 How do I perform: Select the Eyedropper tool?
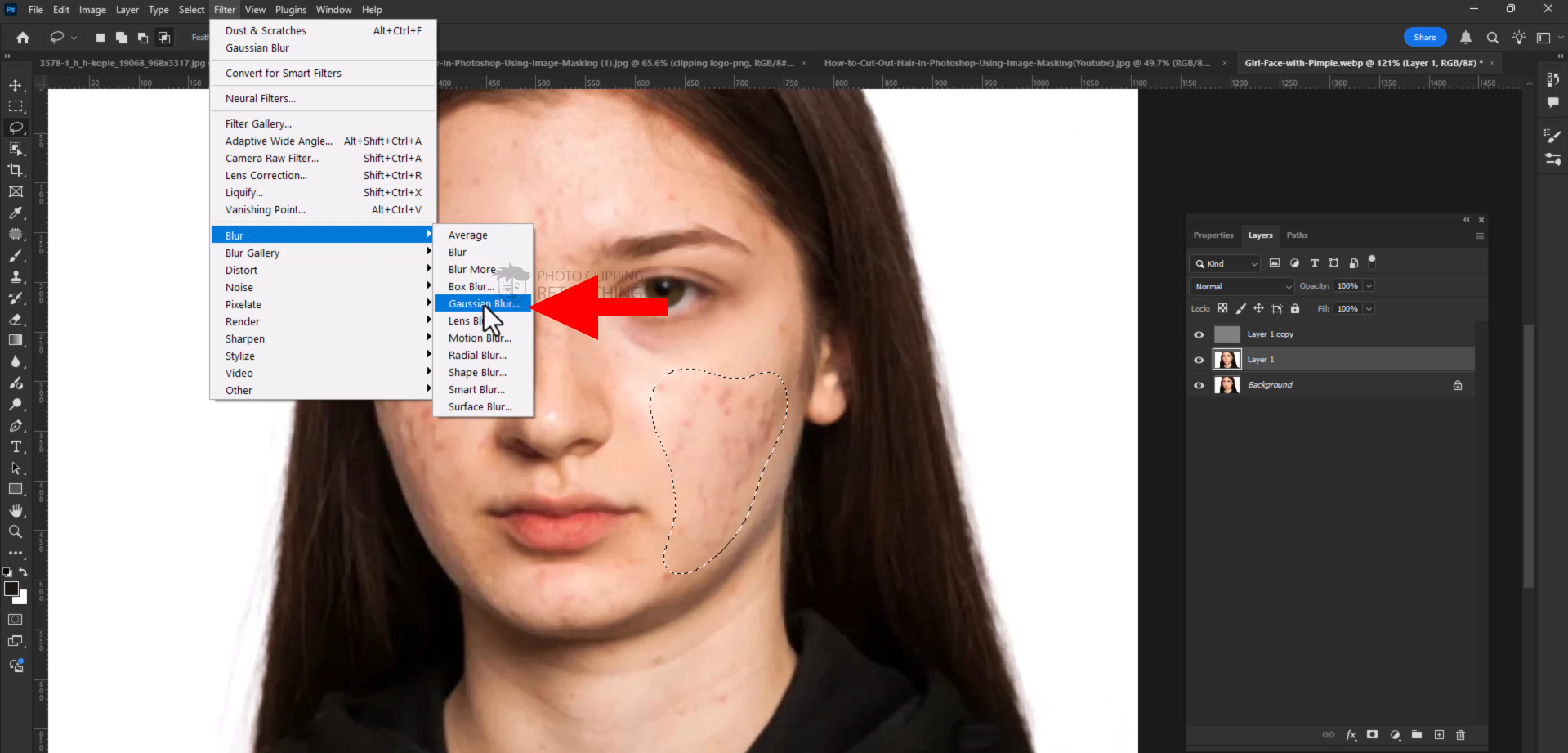16,213
